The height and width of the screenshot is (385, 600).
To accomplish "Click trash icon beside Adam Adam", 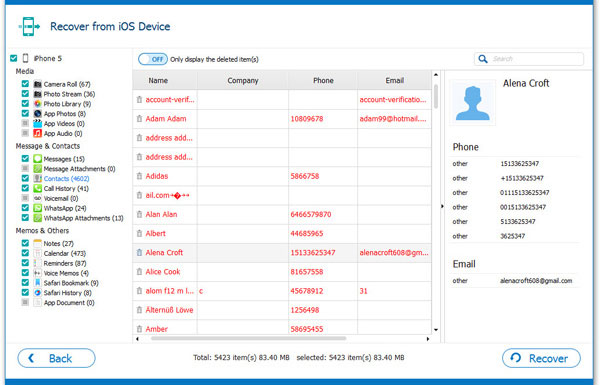I will (139, 119).
